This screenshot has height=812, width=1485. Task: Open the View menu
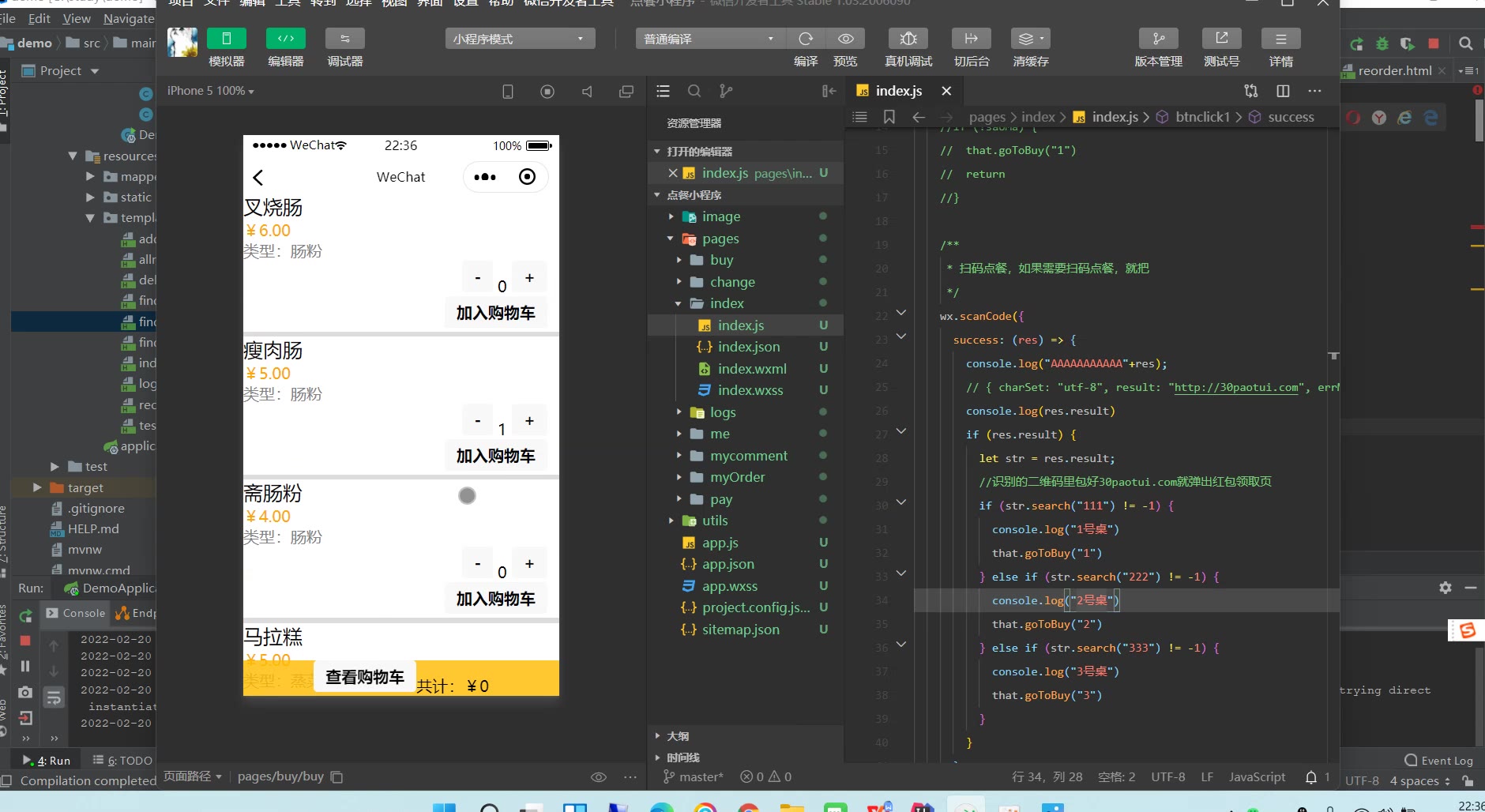pyautogui.click(x=77, y=18)
